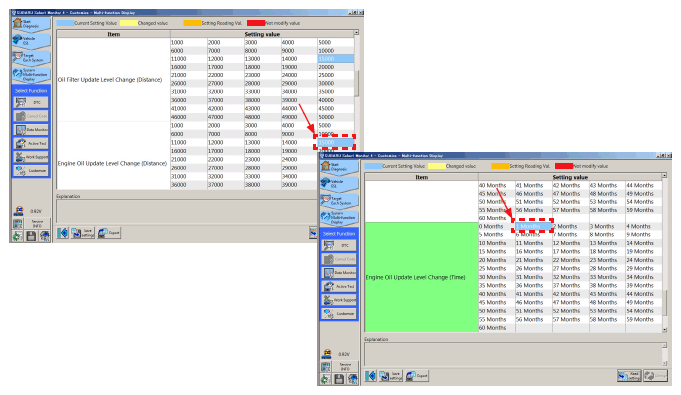
Task: Click Engine Oil Update Level Change (Distance) item
Action: (113, 163)
